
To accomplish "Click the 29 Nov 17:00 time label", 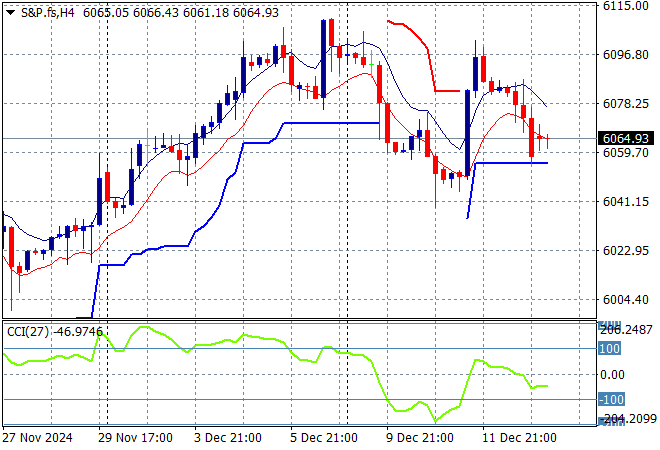I will pos(135,438).
